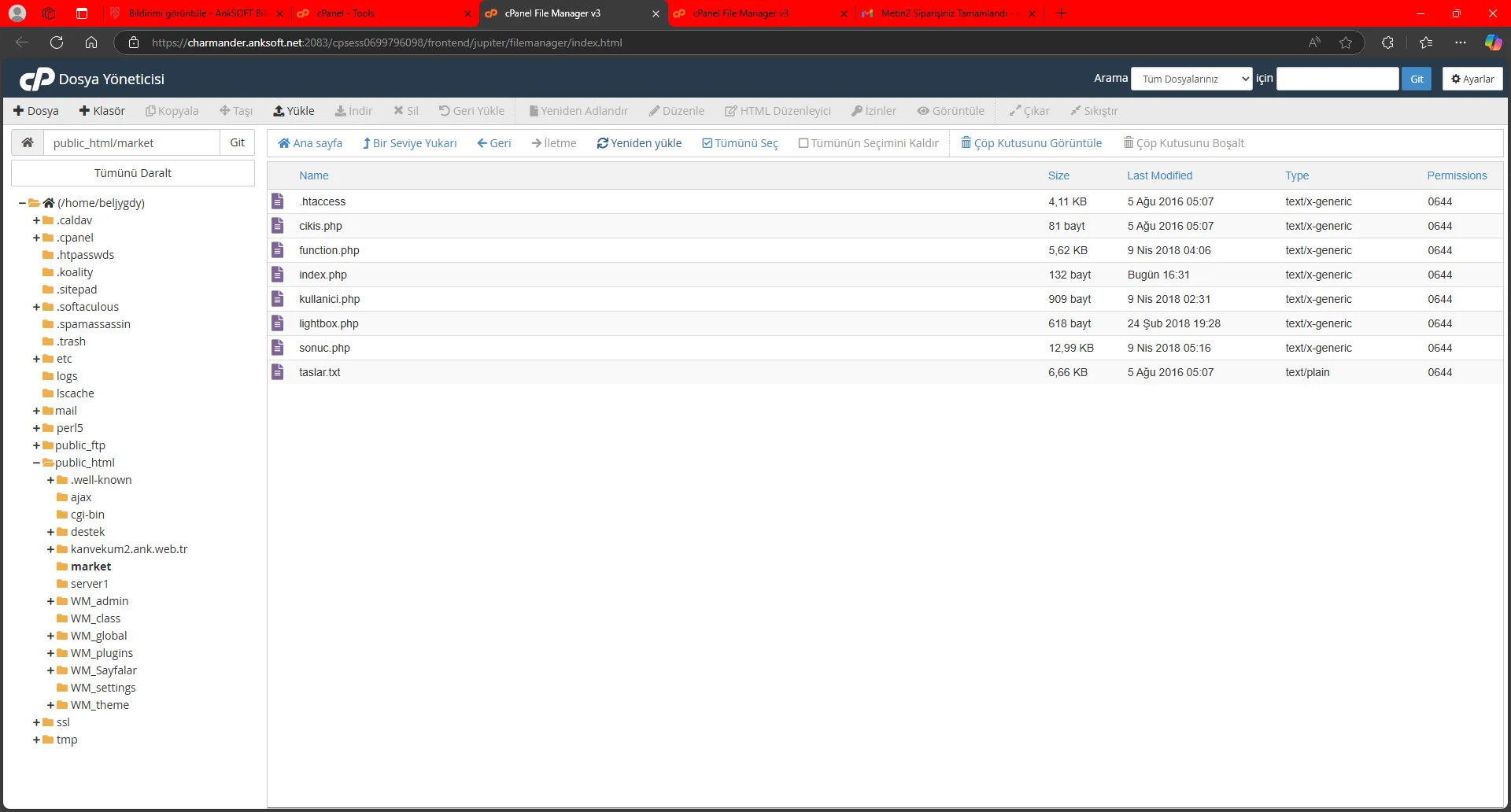Click the file icon of index.php
The width and height of the screenshot is (1511, 812).
(x=278, y=275)
